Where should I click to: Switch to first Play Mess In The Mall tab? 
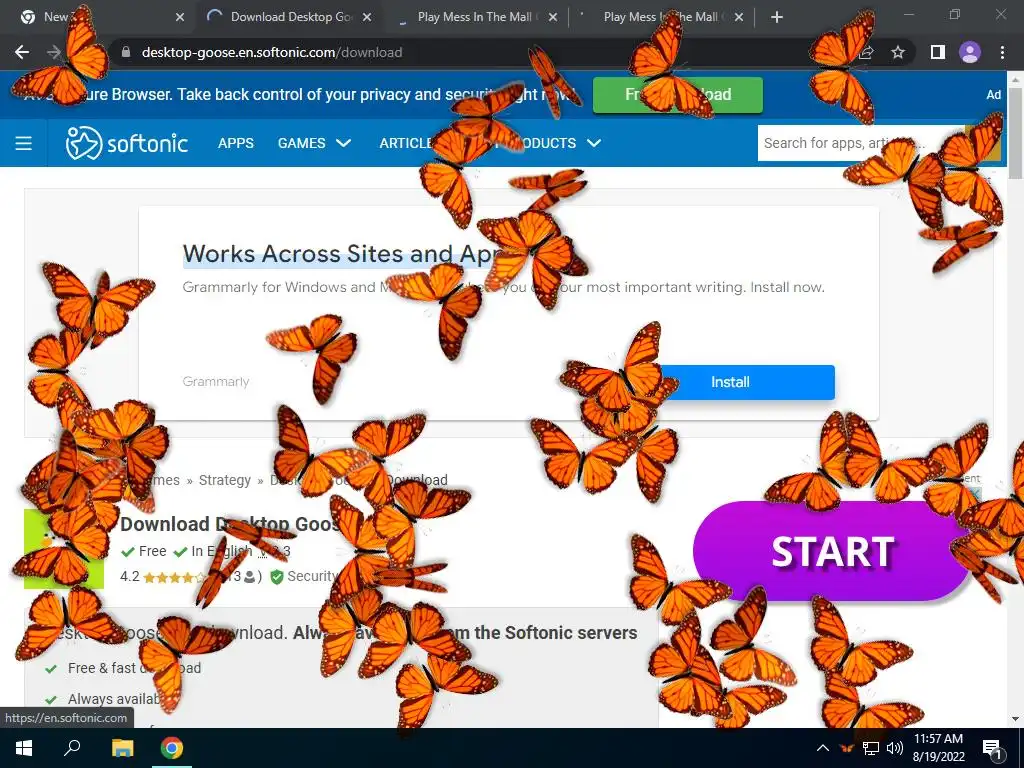[x=475, y=17]
